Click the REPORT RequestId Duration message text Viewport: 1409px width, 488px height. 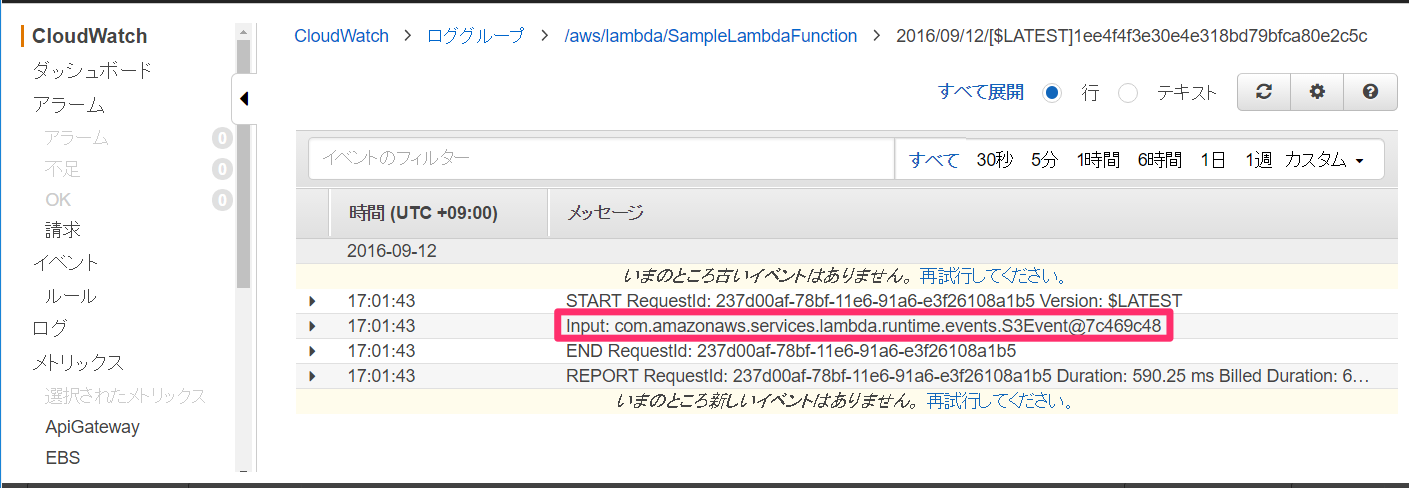tap(967, 376)
